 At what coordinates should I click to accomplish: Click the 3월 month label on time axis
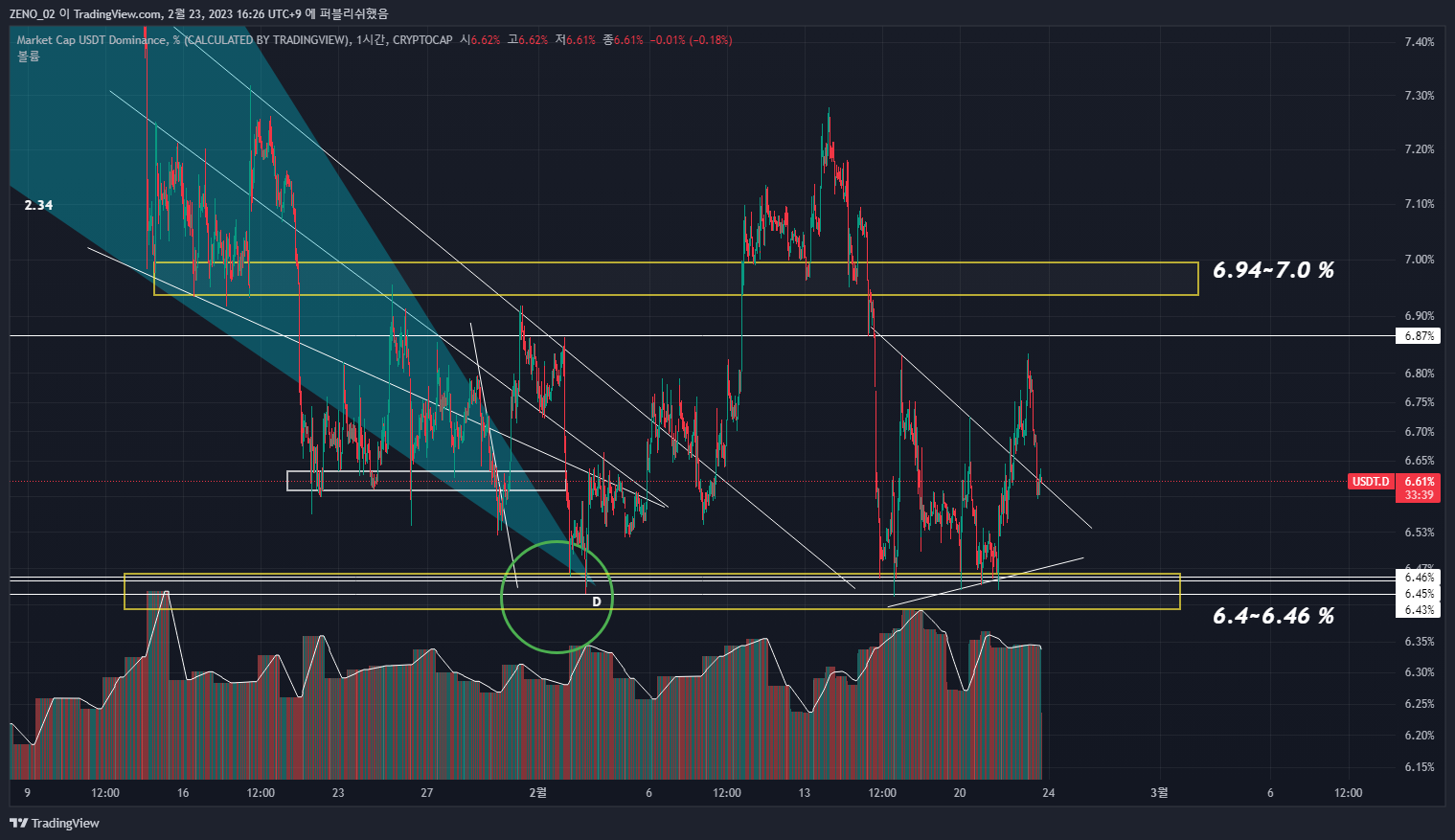[1159, 793]
